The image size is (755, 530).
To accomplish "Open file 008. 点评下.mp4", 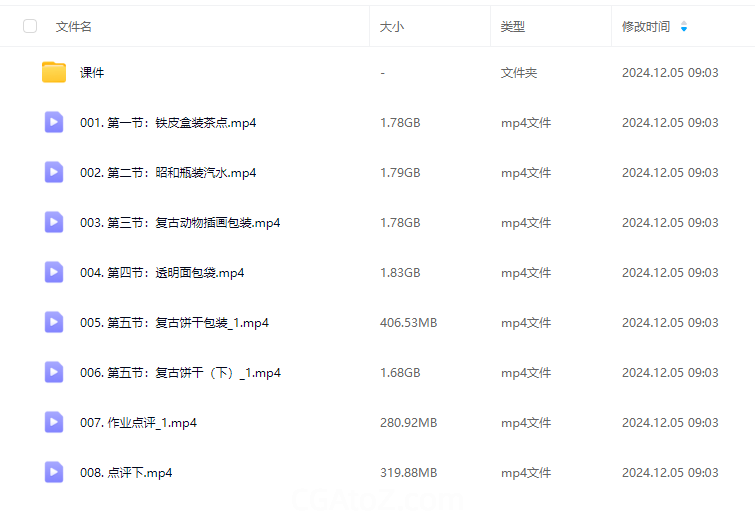I will pos(126,473).
